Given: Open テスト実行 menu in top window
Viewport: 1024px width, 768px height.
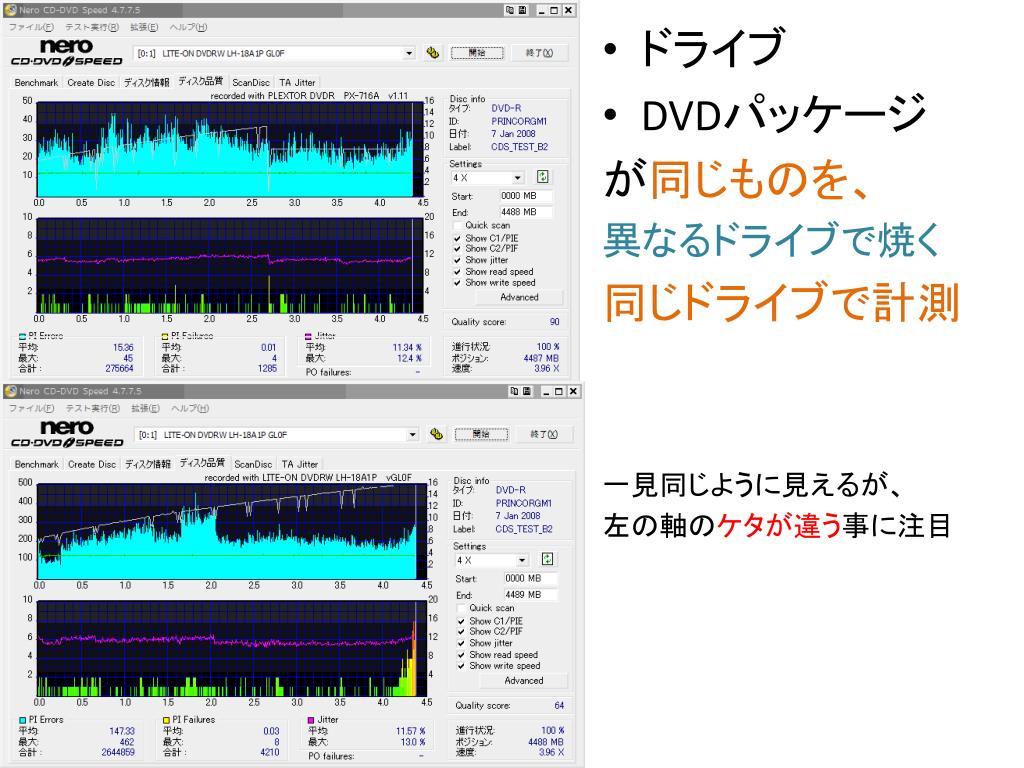Looking at the screenshot, I should pyautogui.click(x=92, y=27).
